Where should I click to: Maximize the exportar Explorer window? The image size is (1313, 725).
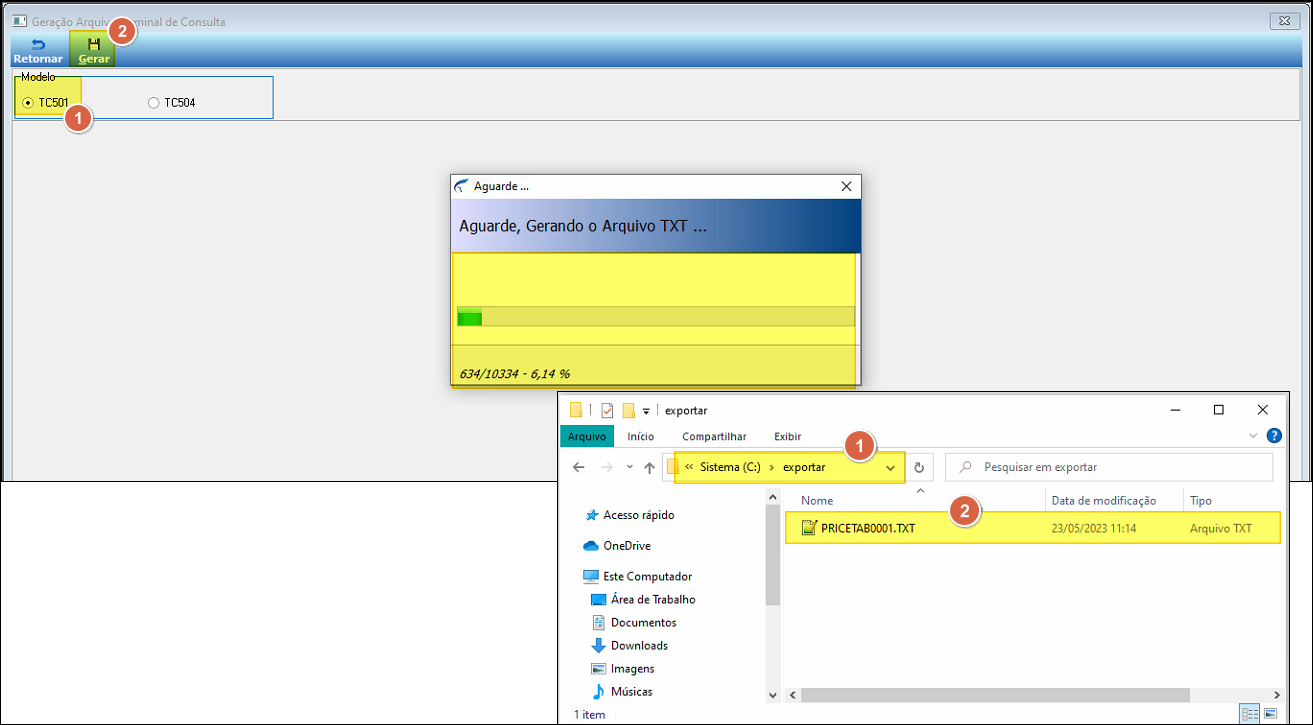(1218, 410)
